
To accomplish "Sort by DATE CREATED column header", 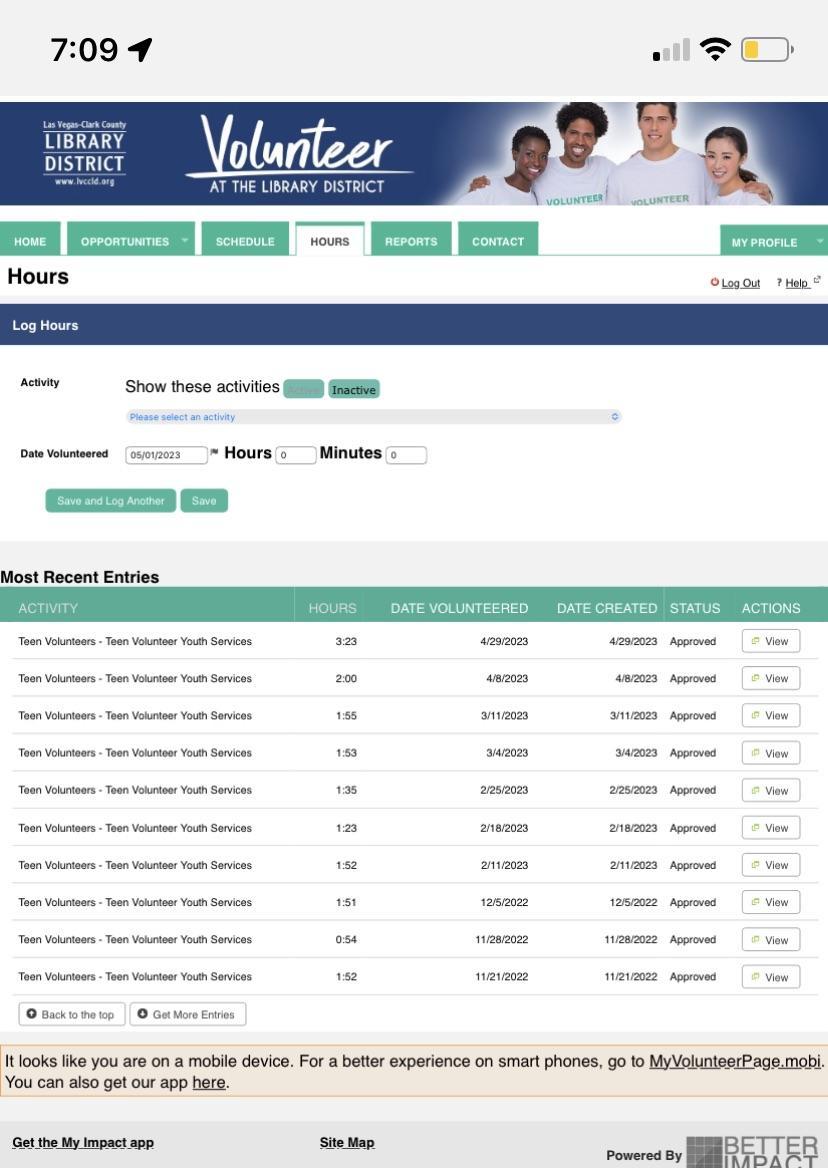I will (607, 608).
